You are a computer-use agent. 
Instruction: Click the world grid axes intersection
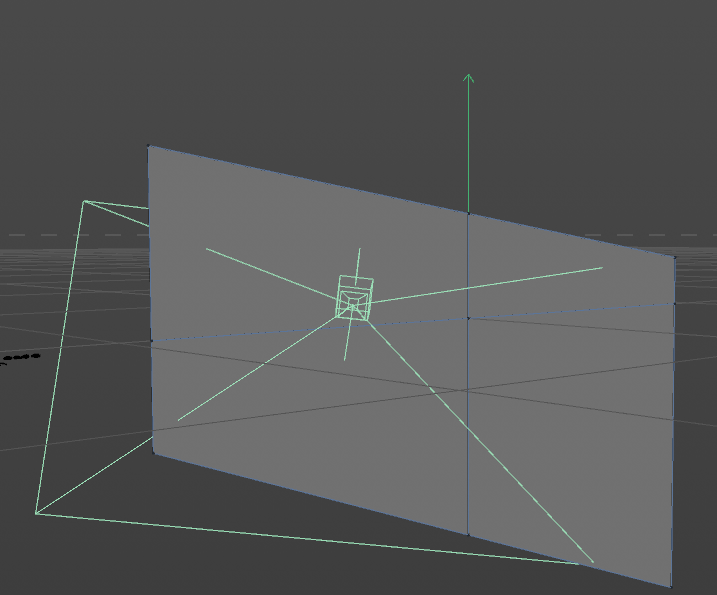(x=461, y=390)
